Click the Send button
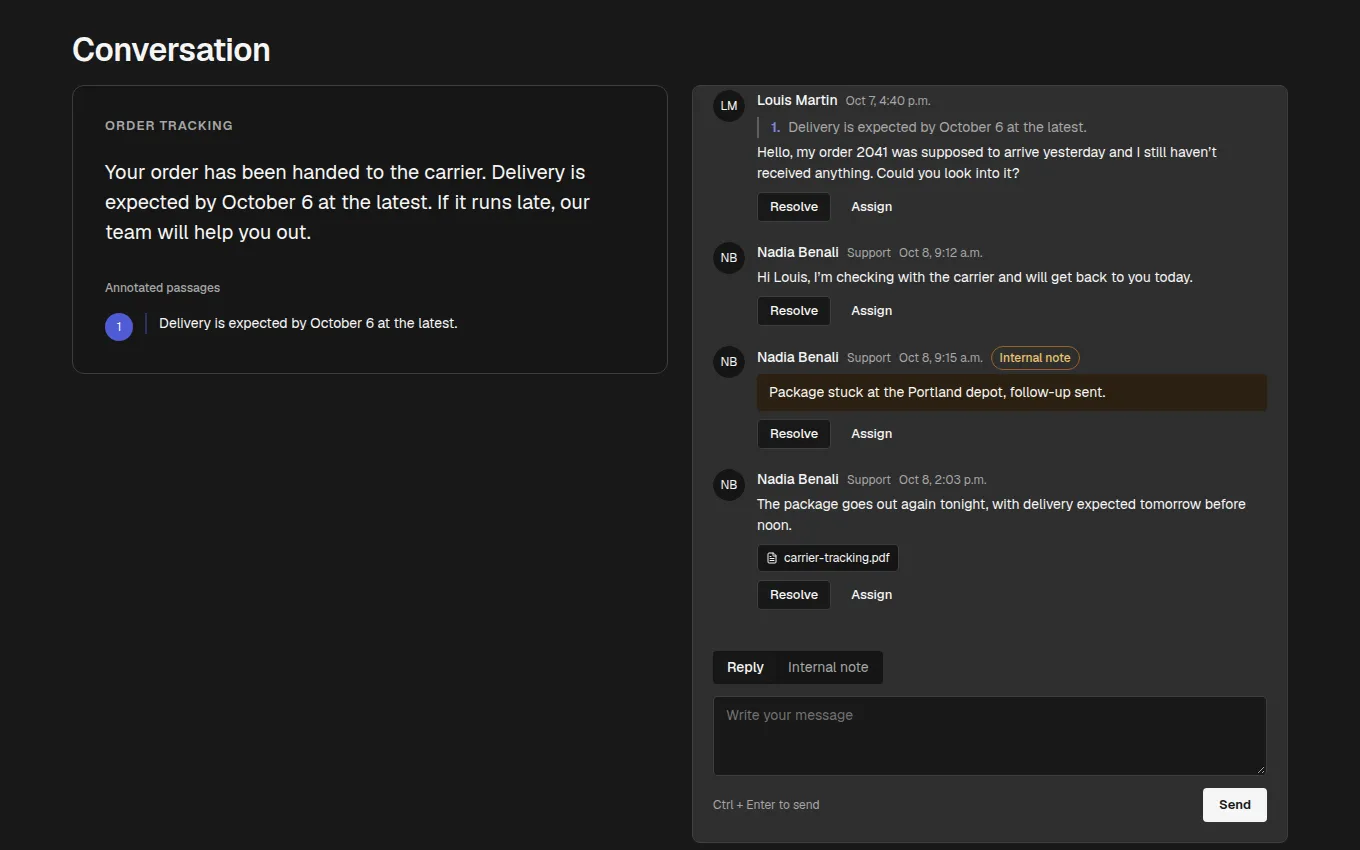Image resolution: width=1360 pixels, height=850 pixels. [1235, 805]
